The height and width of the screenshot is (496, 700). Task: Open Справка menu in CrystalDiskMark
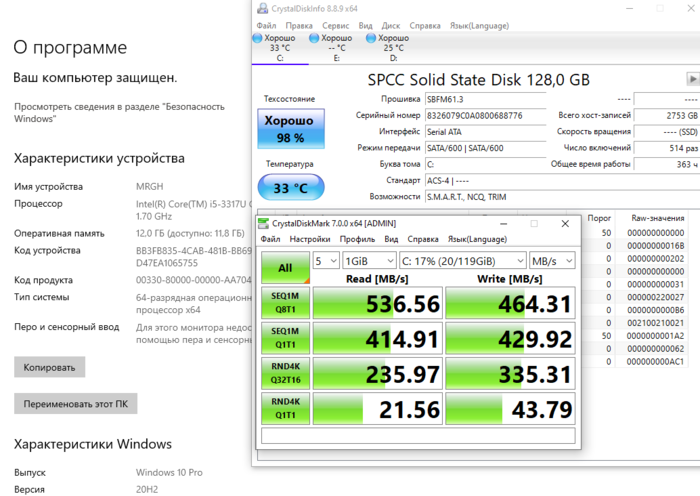(423, 239)
